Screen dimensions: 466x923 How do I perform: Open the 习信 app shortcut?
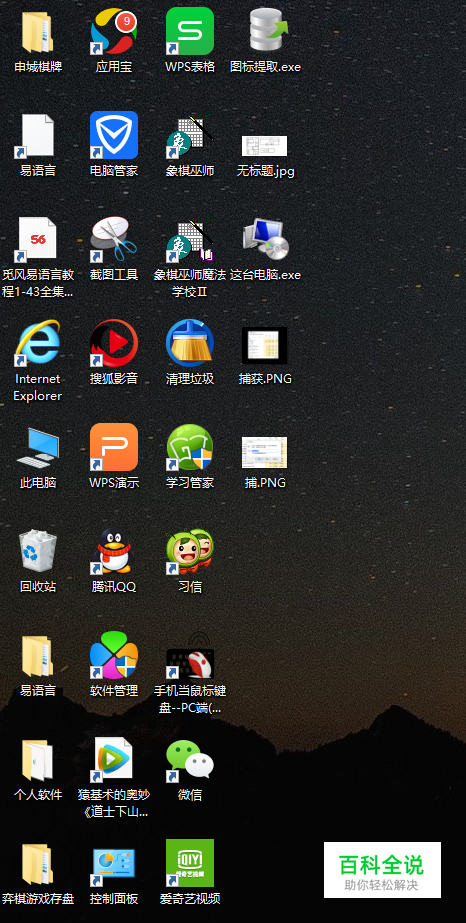click(190, 552)
